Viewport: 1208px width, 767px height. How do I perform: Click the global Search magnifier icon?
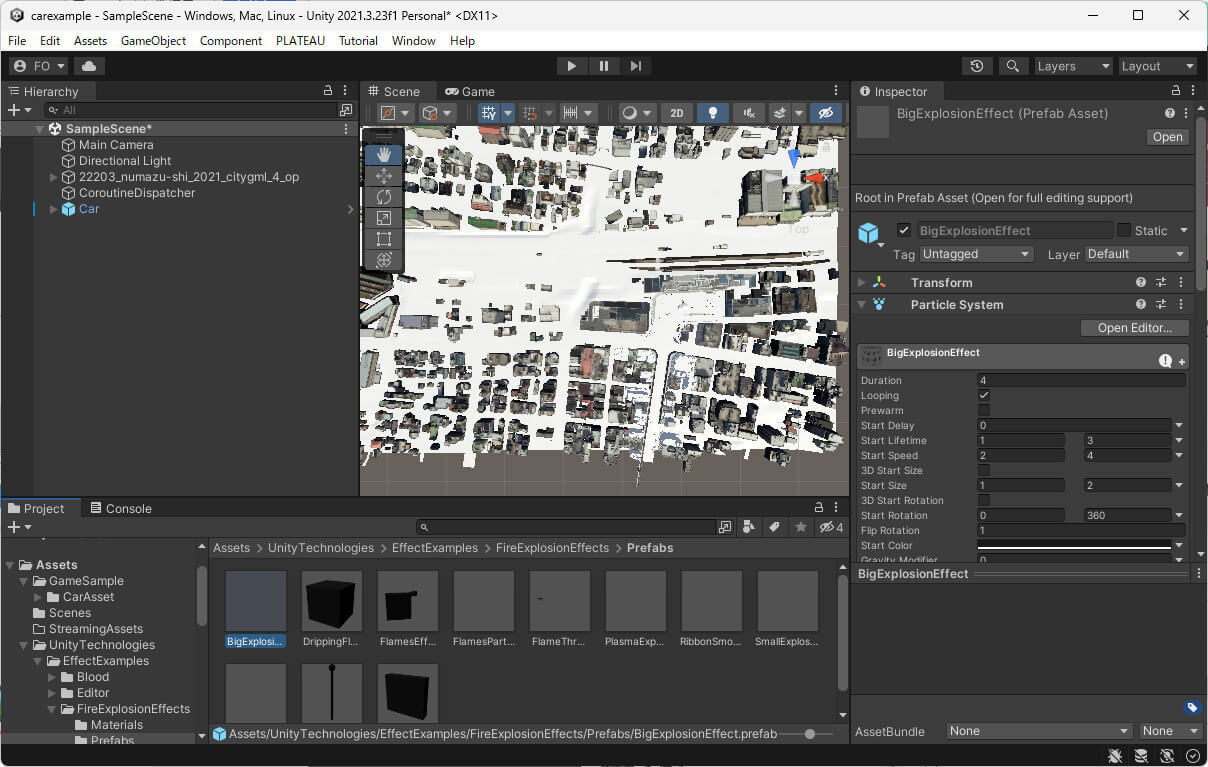(1013, 66)
